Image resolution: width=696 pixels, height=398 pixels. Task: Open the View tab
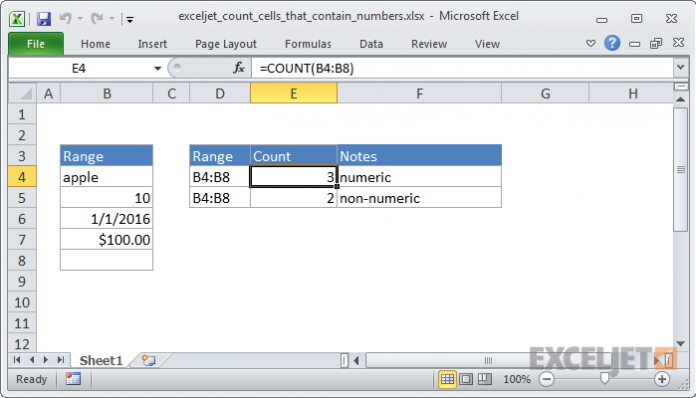(487, 44)
